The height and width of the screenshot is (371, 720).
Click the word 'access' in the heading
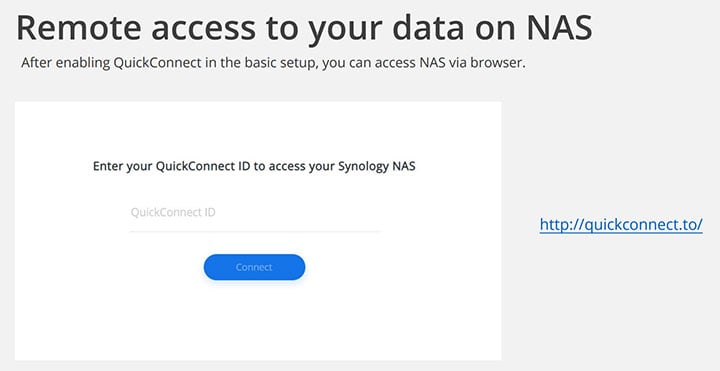tap(203, 30)
